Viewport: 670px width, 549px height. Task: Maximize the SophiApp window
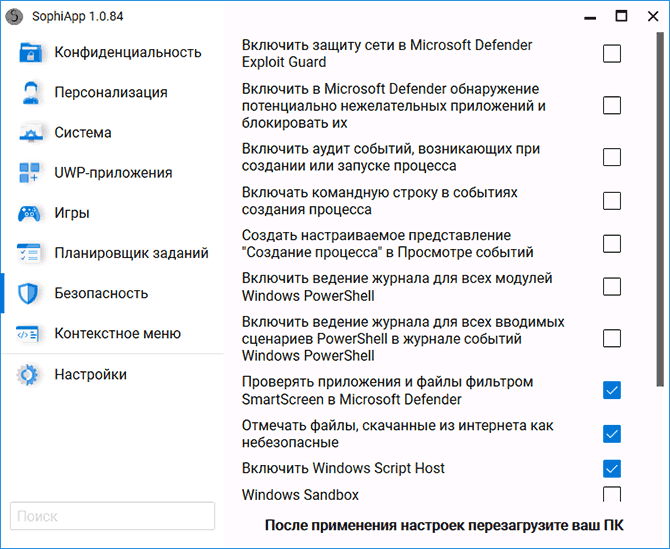pyautogui.click(x=621, y=16)
